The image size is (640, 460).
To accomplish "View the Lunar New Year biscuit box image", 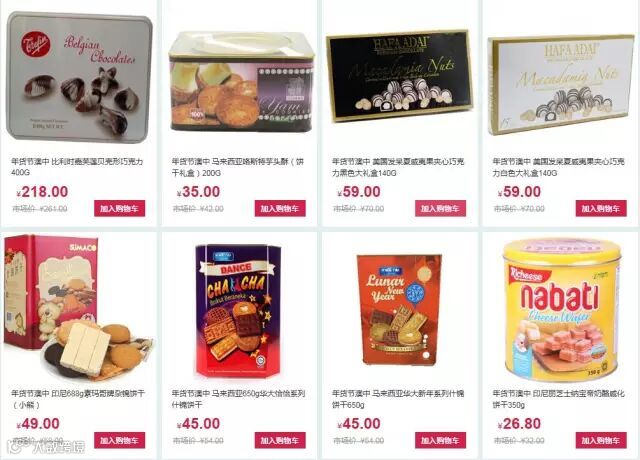I will tap(399, 309).
